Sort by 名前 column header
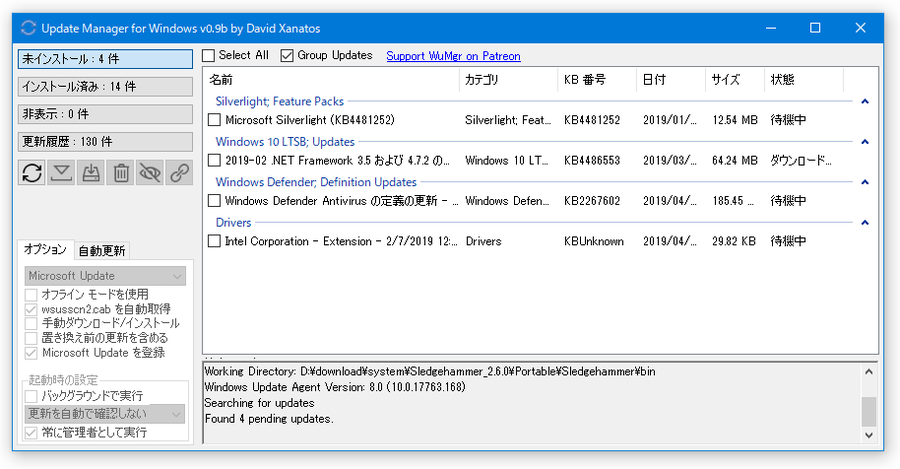 pos(332,80)
